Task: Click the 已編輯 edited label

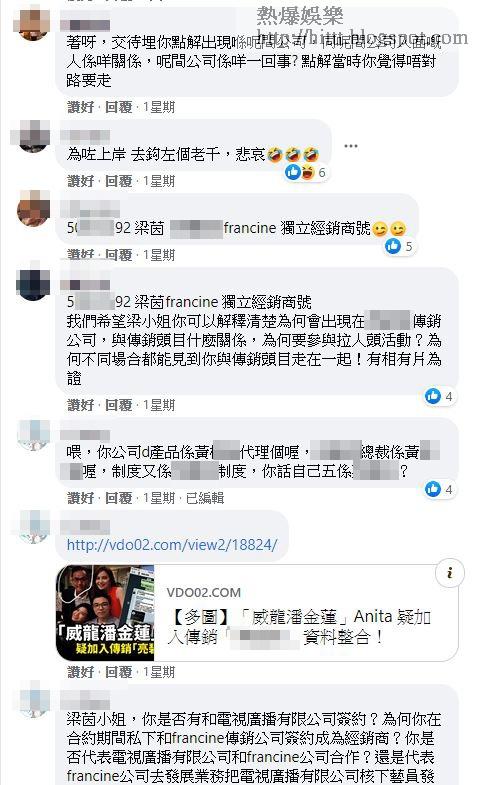Action: 205,498
